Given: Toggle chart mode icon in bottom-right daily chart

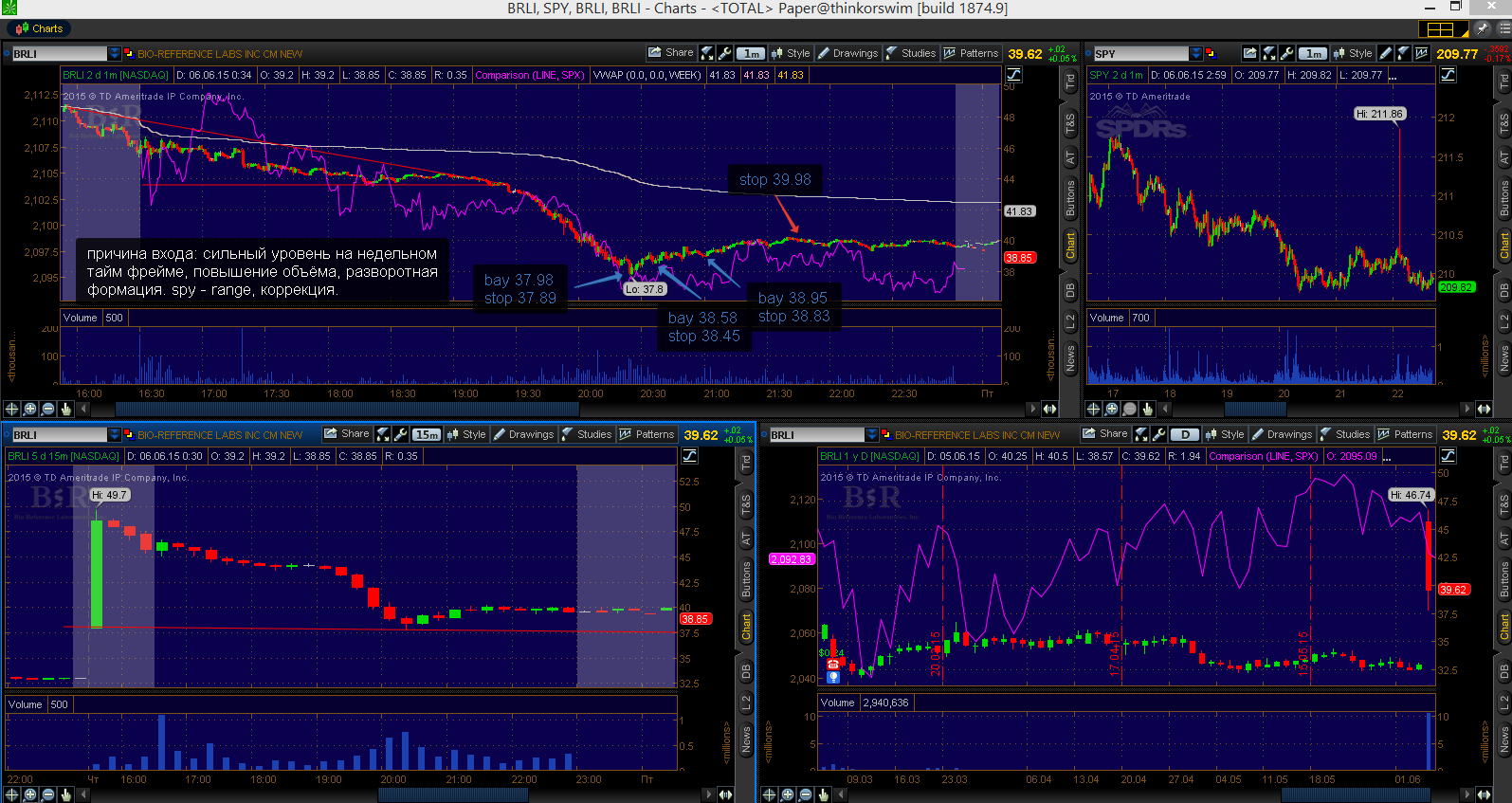Looking at the screenshot, I should tap(1448, 456).
